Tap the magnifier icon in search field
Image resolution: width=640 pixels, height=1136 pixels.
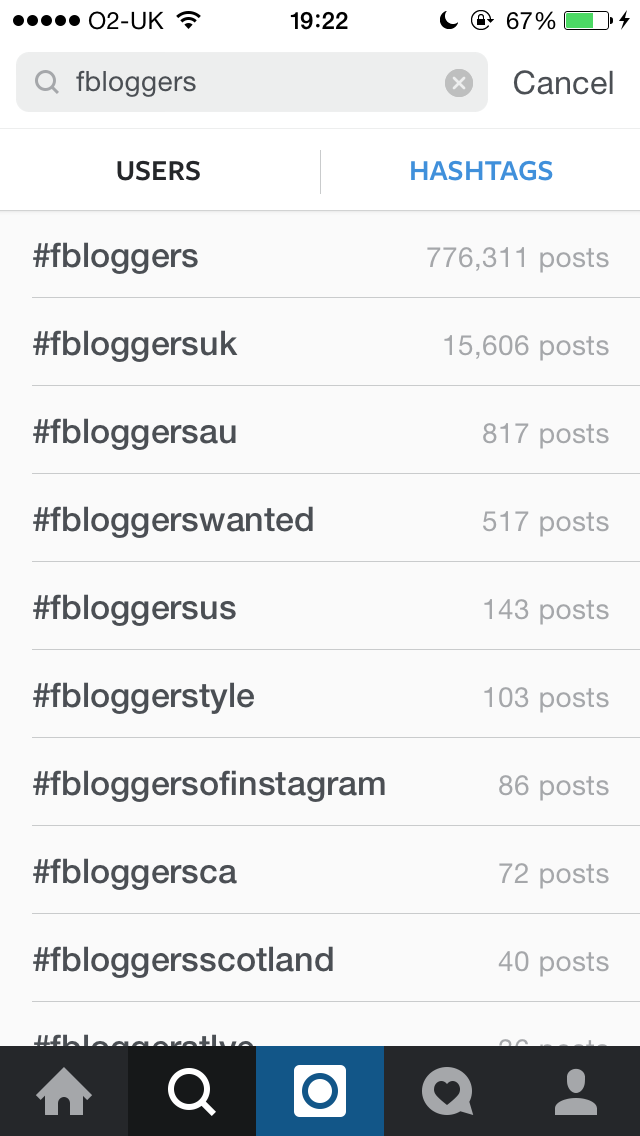(x=47, y=82)
